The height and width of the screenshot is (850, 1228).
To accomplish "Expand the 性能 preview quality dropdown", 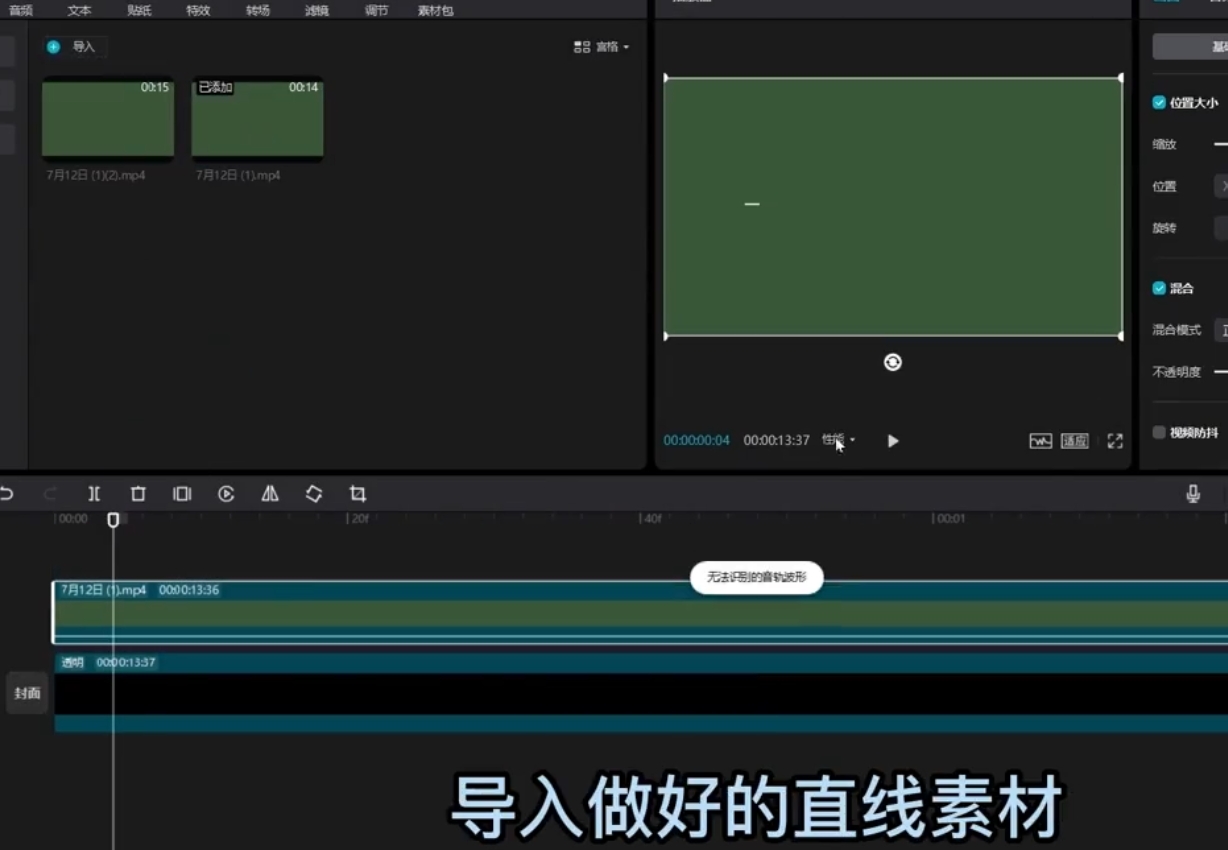I will (838, 440).
